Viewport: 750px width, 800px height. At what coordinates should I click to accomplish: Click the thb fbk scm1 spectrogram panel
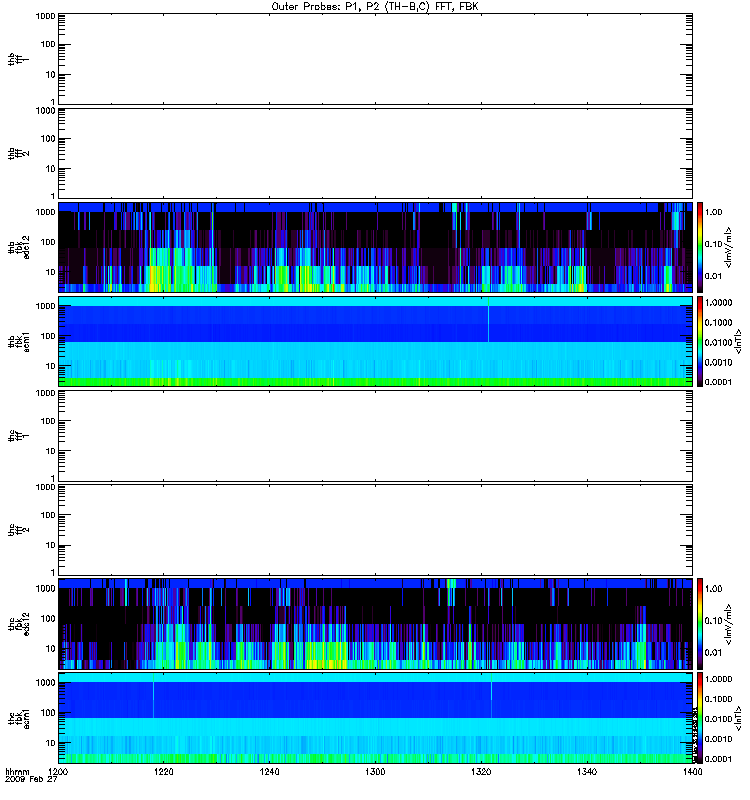point(376,341)
